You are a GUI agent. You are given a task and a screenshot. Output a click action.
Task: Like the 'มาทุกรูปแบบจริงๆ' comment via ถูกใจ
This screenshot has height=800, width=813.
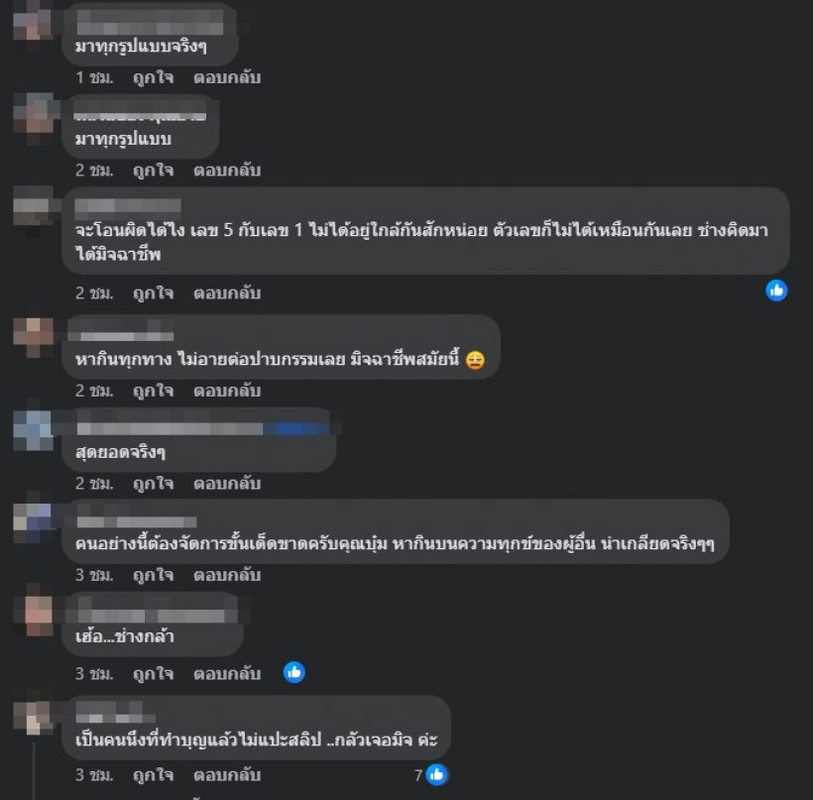153,78
